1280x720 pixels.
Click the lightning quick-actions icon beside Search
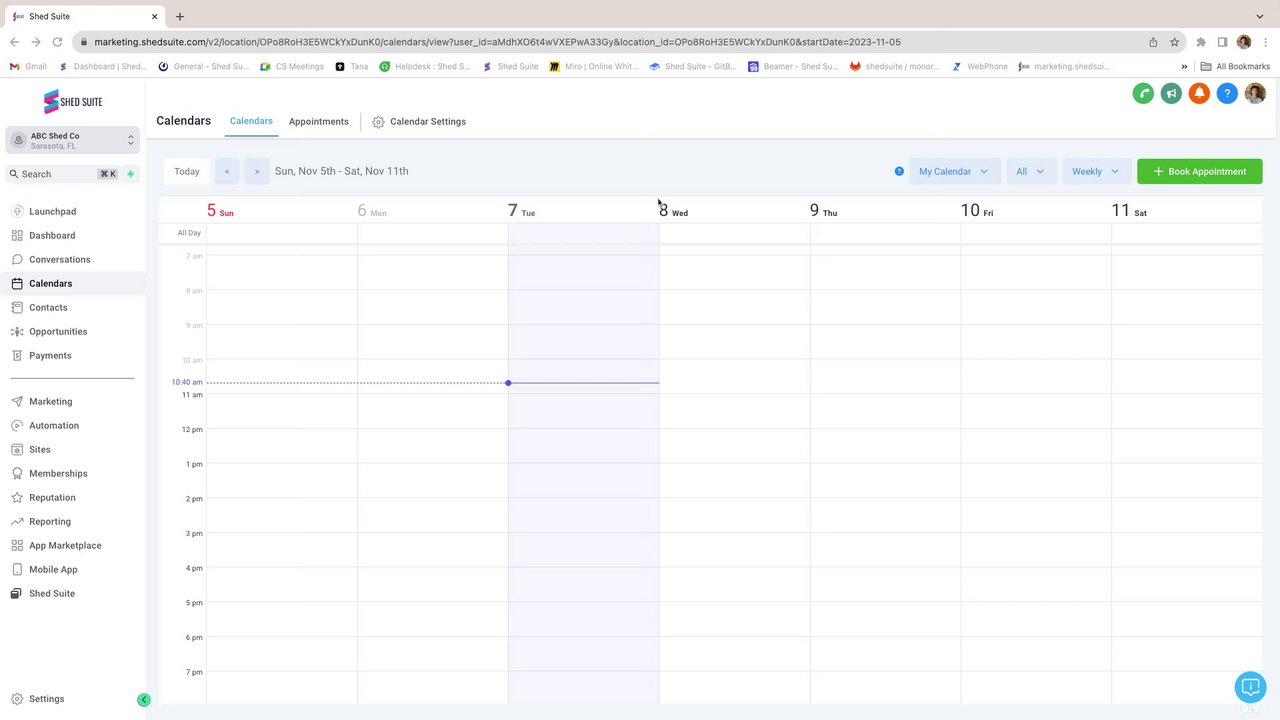(x=130, y=174)
